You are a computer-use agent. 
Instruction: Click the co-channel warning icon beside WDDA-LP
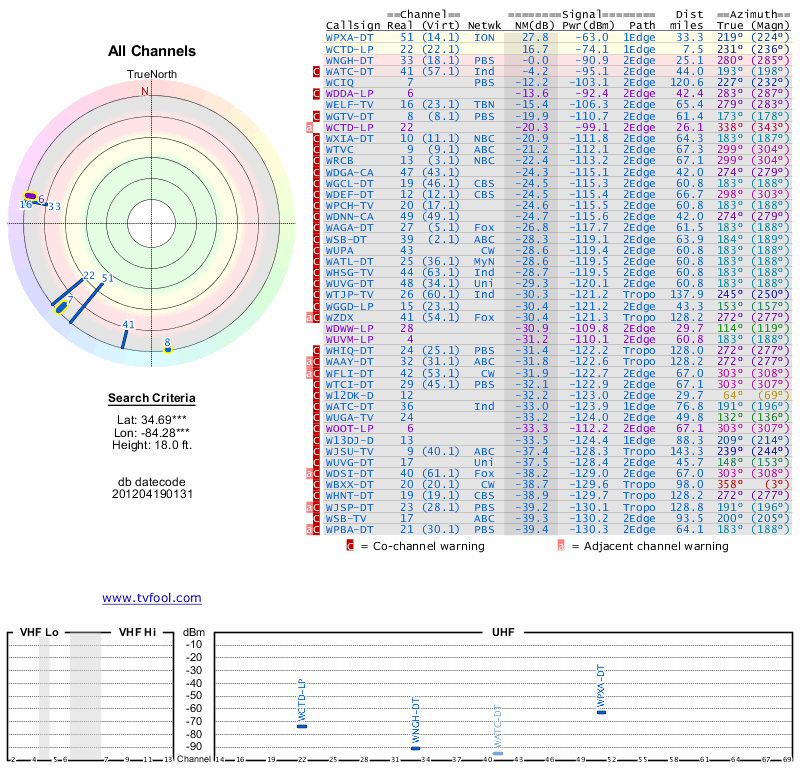coord(317,93)
